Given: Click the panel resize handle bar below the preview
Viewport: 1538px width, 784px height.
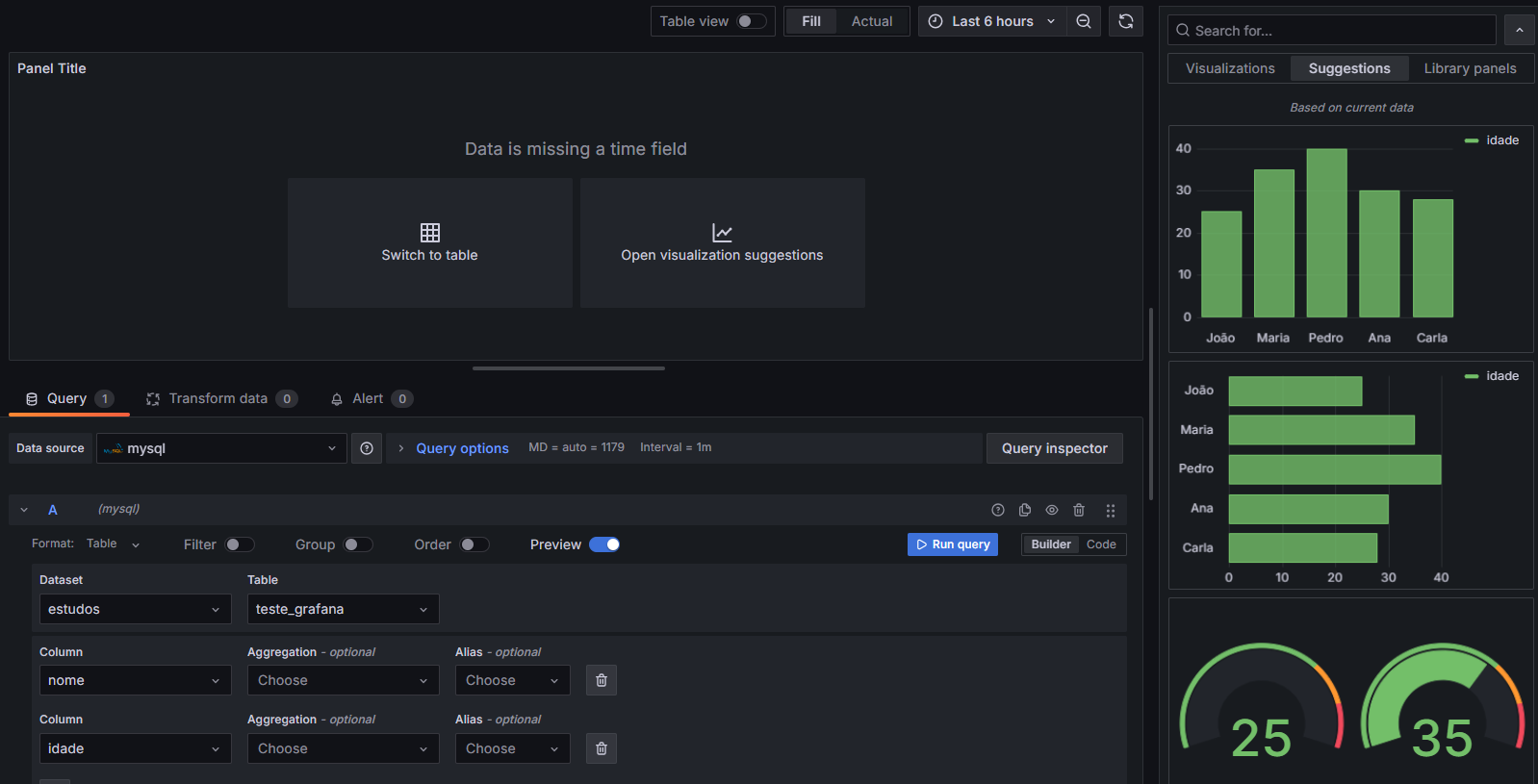Looking at the screenshot, I should pyautogui.click(x=569, y=368).
